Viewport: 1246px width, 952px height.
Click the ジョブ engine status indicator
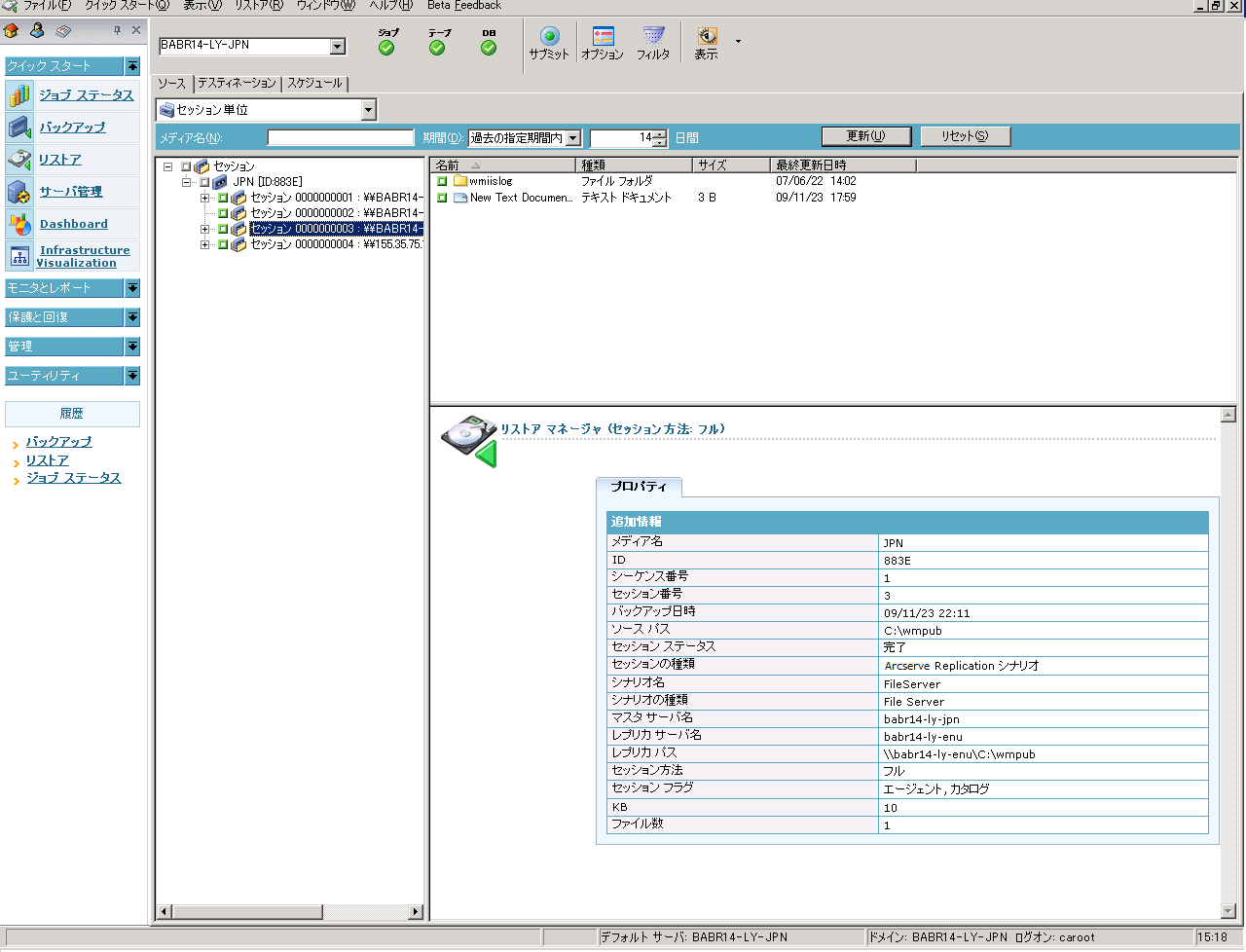click(x=387, y=48)
